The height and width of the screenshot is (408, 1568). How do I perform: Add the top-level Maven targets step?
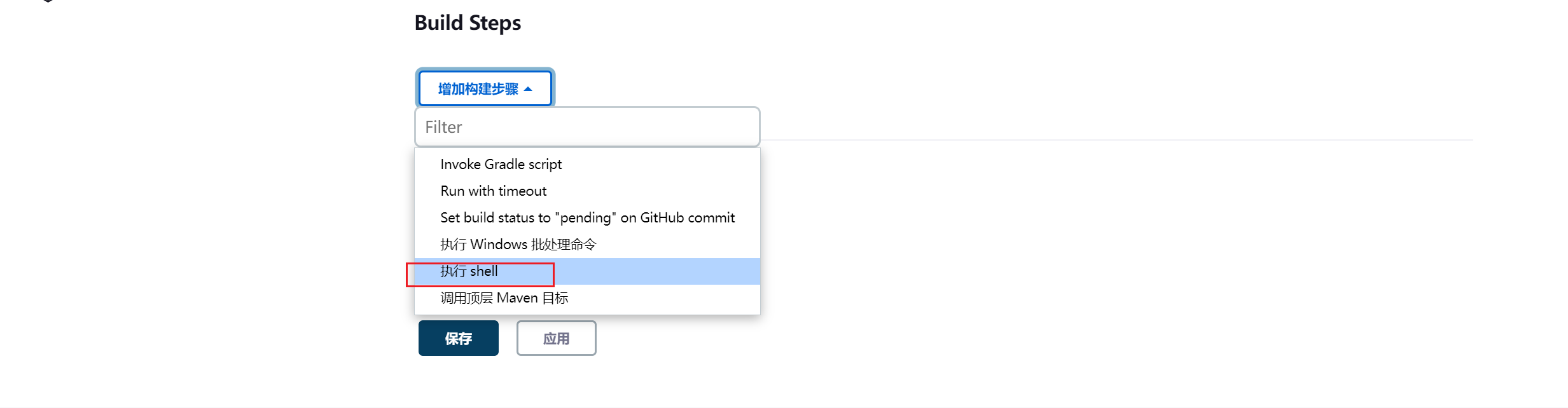[587, 297]
